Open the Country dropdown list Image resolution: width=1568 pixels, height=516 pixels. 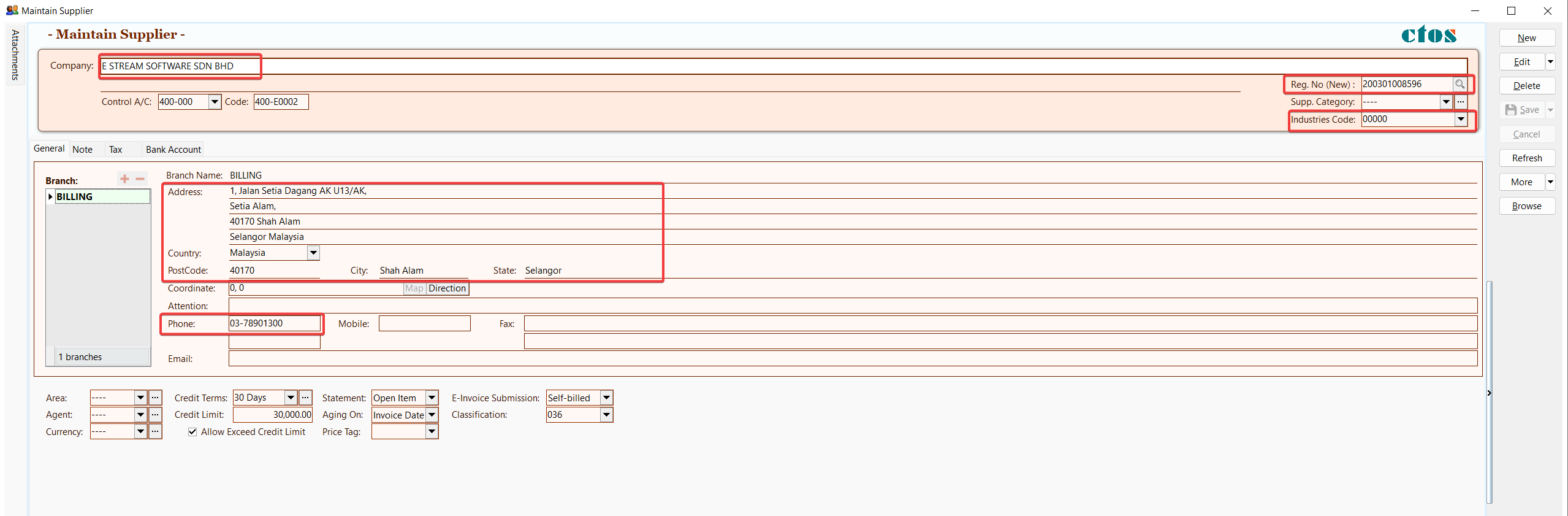pyautogui.click(x=313, y=253)
